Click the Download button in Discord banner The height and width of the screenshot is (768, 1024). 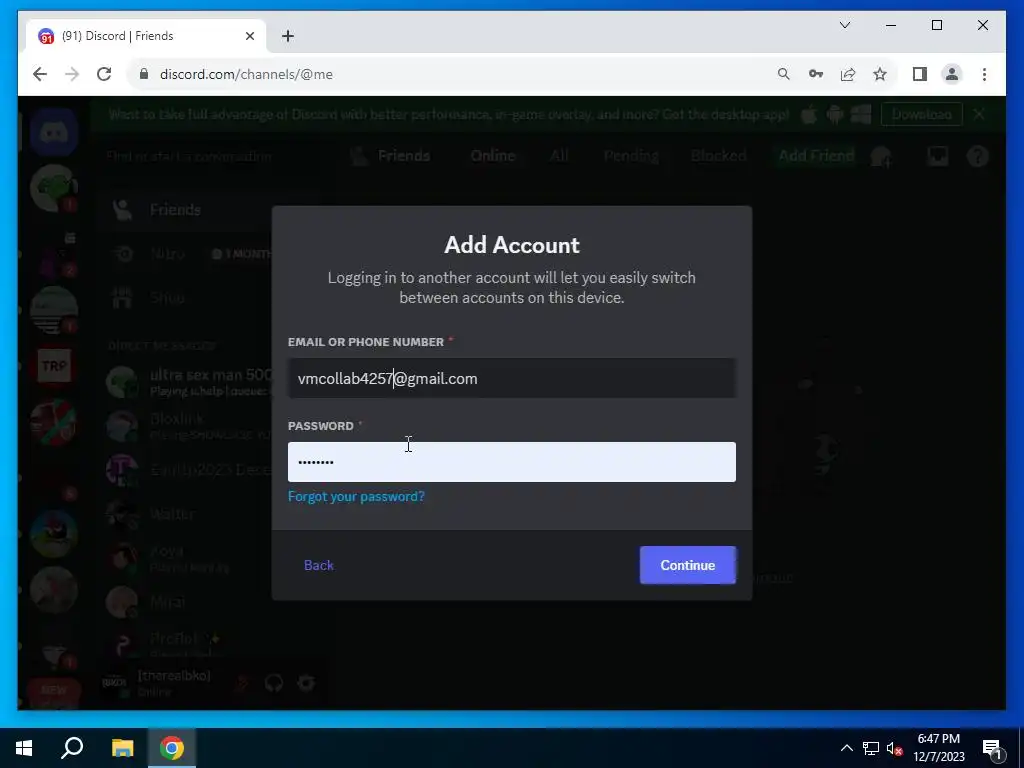coord(921,114)
